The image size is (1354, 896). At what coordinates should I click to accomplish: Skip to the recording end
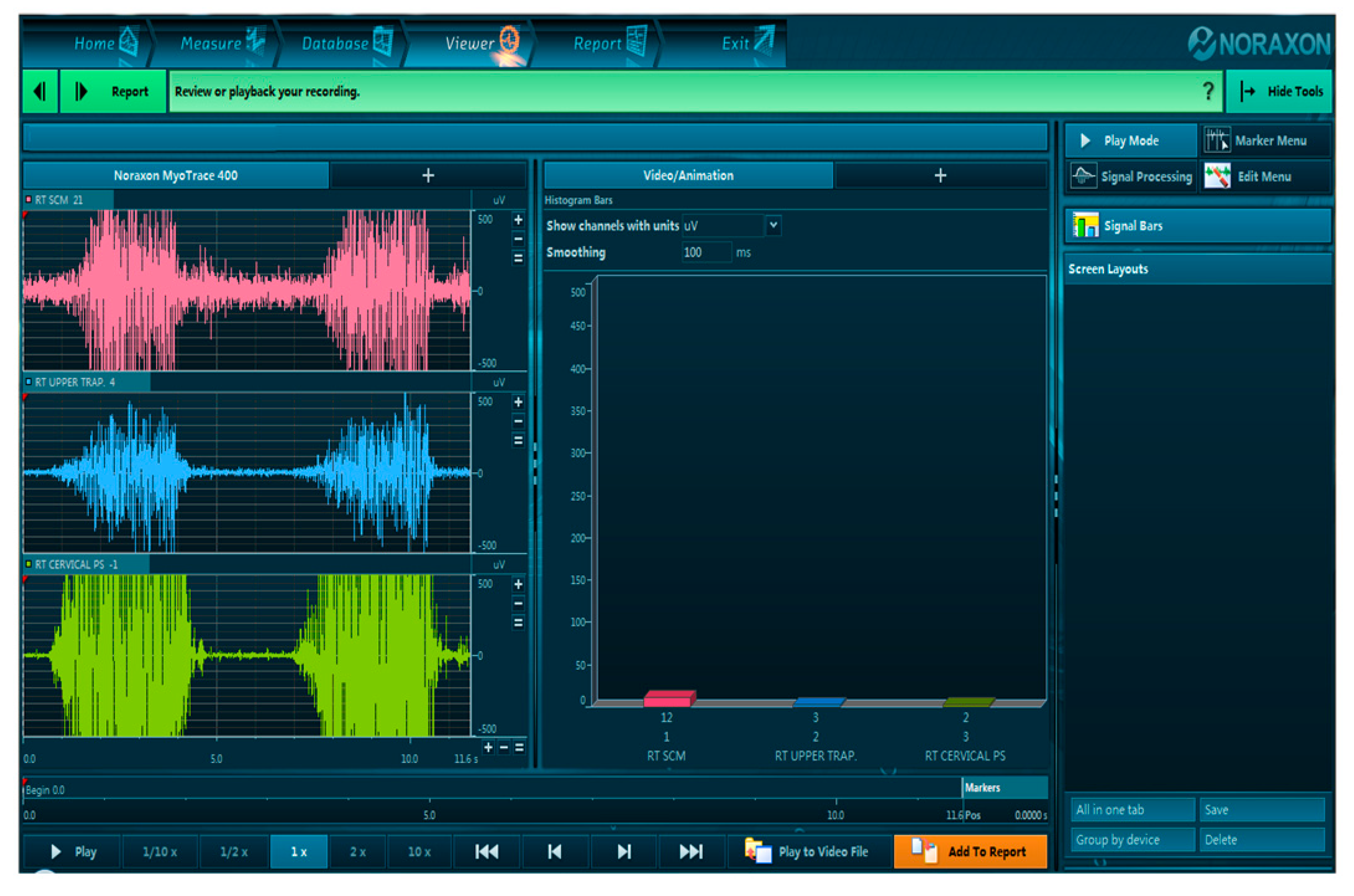(x=691, y=852)
